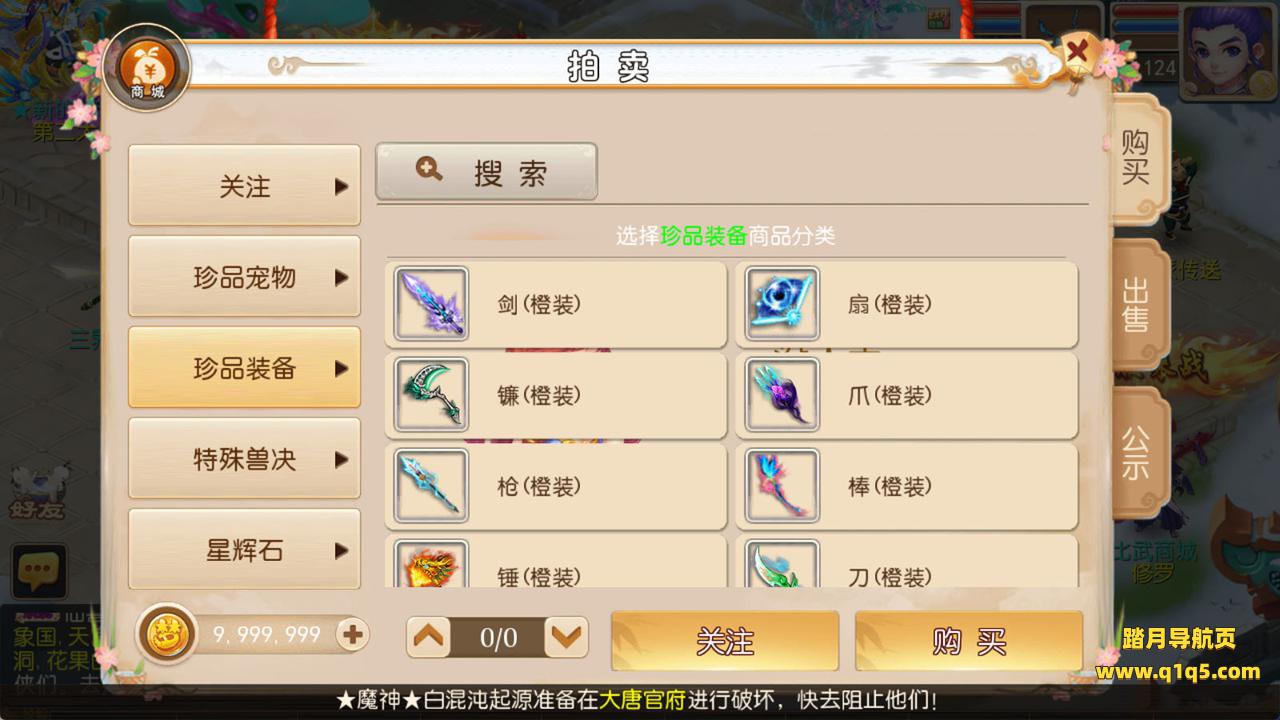This screenshot has height=720, width=1280.
Task: Choose the 镰(橙装) scythe icon
Action: coord(431,395)
